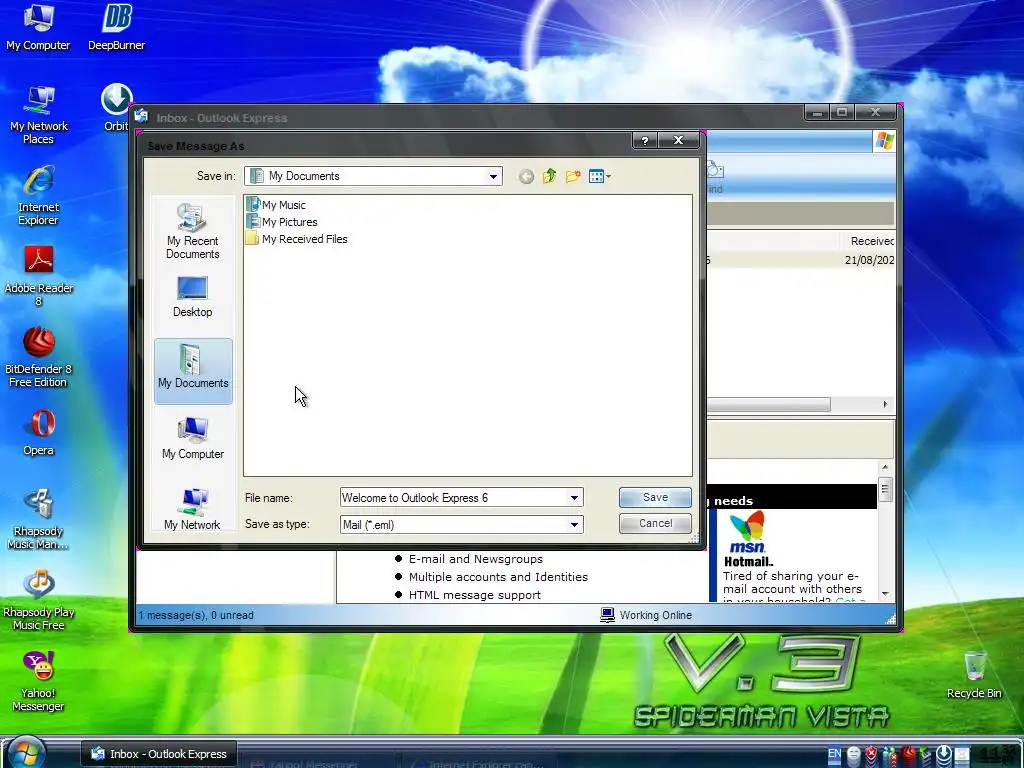Select the My Pictures folder
This screenshot has width=1024, height=768.
282,222
